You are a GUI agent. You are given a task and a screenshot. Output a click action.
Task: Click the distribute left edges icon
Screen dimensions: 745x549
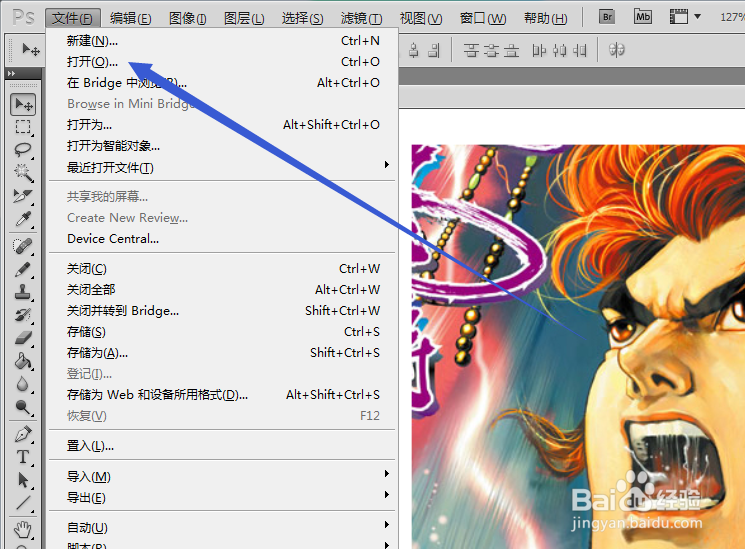pyautogui.click(x=539, y=50)
